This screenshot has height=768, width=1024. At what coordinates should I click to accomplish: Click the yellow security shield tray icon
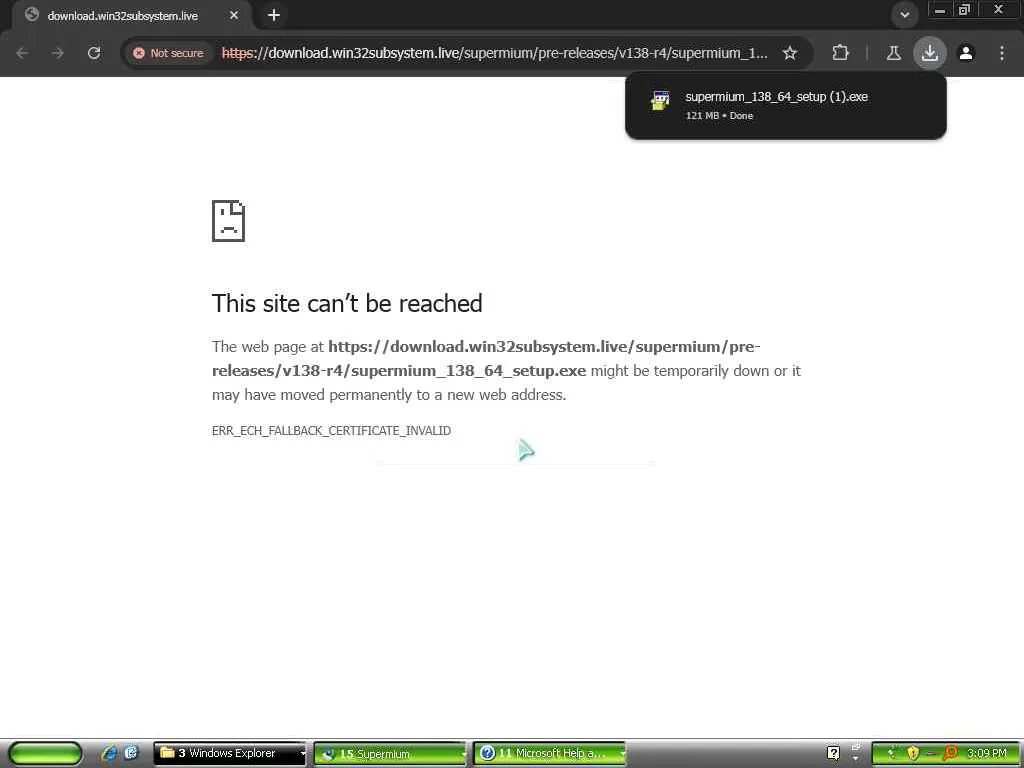coord(913,754)
